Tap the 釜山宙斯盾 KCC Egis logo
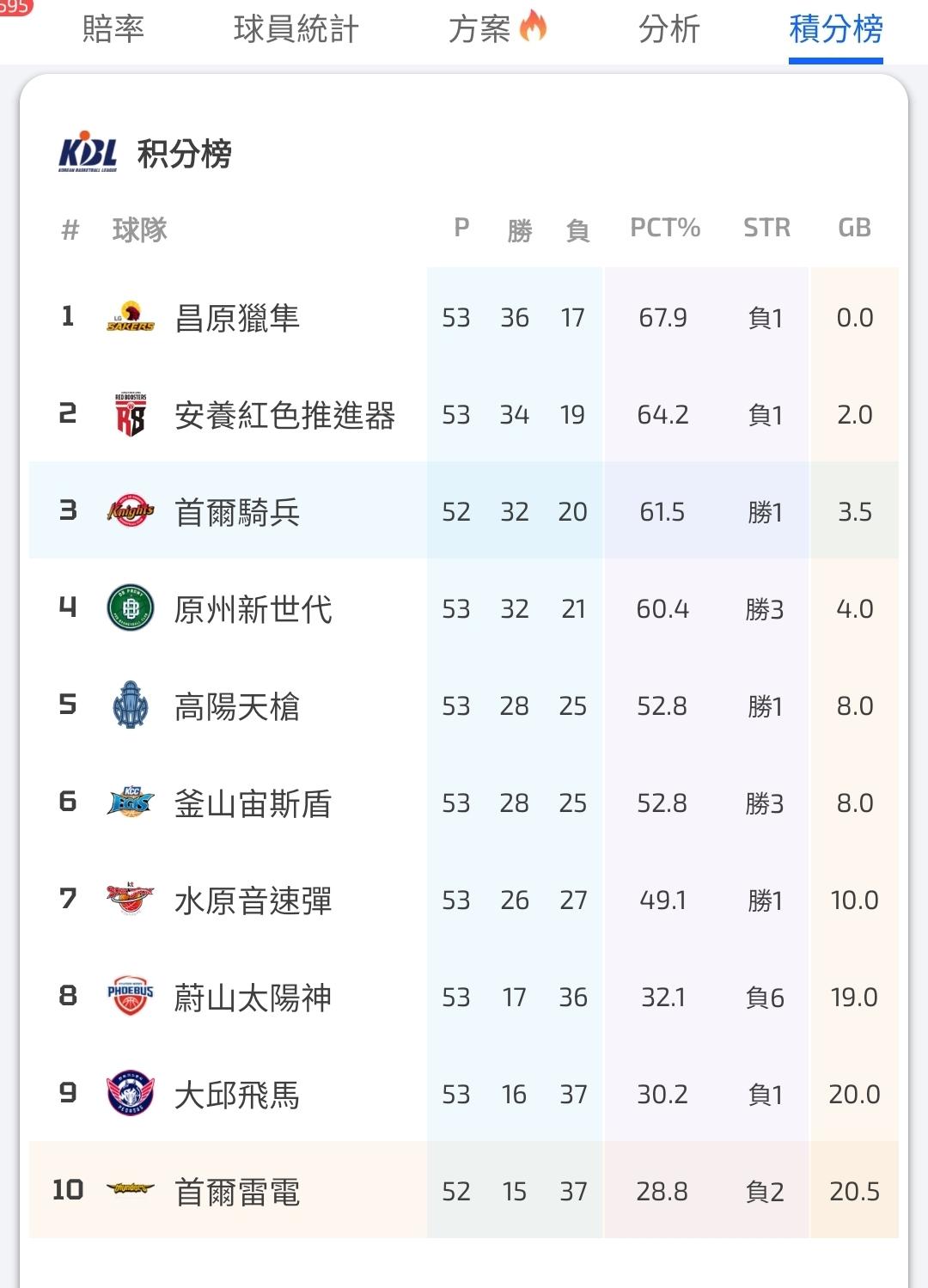The height and width of the screenshot is (1288, 928). pos(131,803)
